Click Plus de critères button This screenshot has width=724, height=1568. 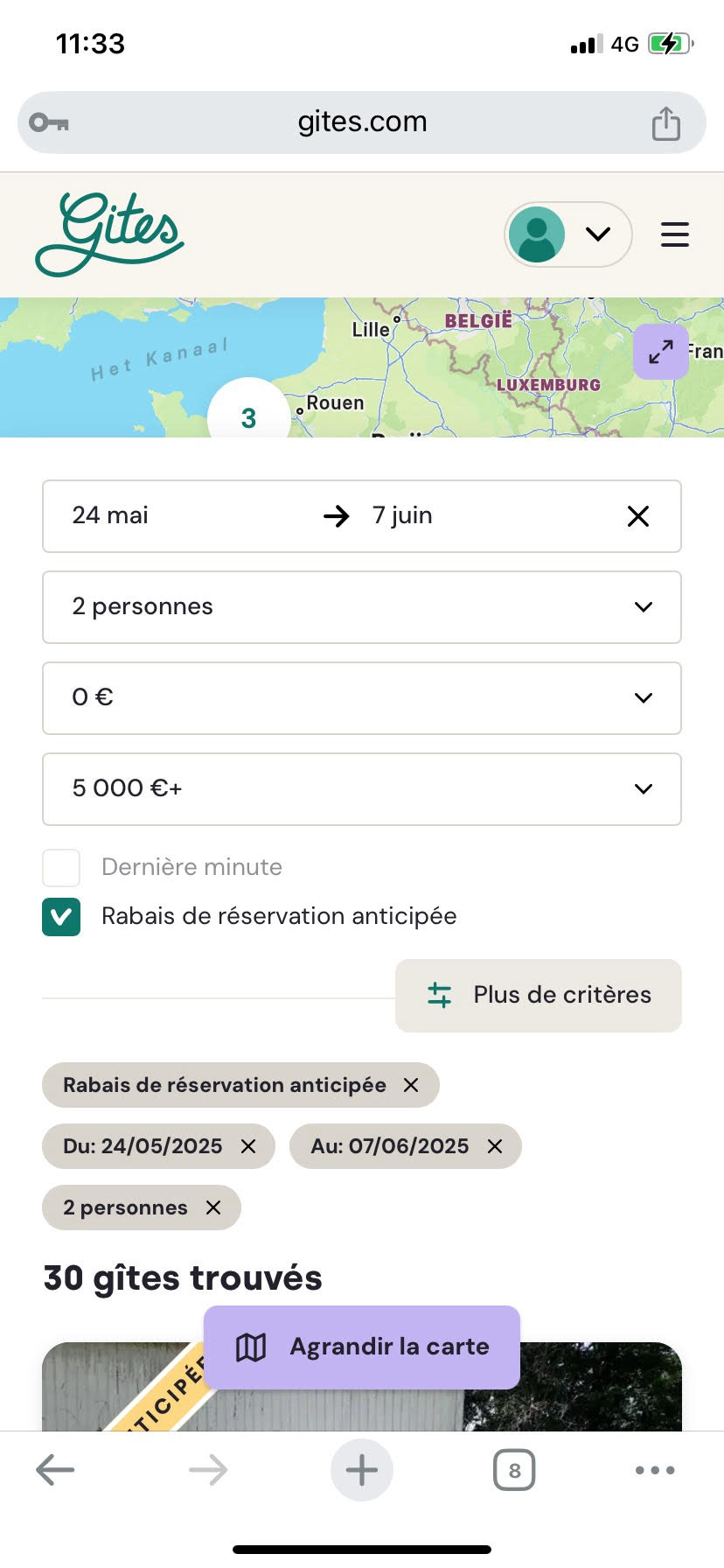pyautogui.click(x=539, y=996)
